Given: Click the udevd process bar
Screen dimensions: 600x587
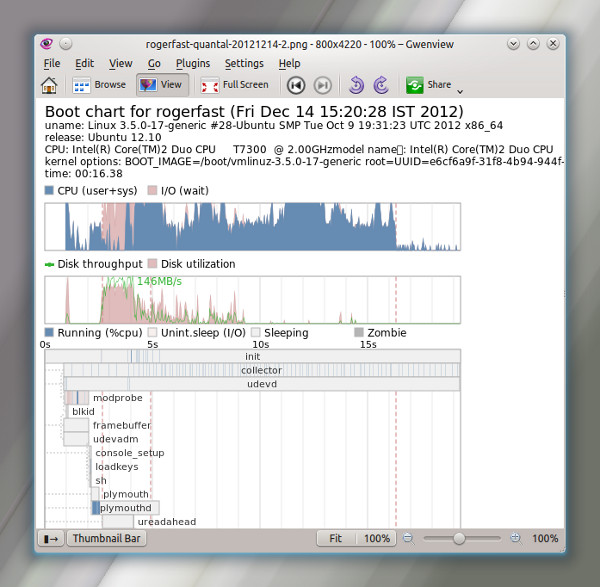Looking at the screenshot, I should click(x=262, y=384).
